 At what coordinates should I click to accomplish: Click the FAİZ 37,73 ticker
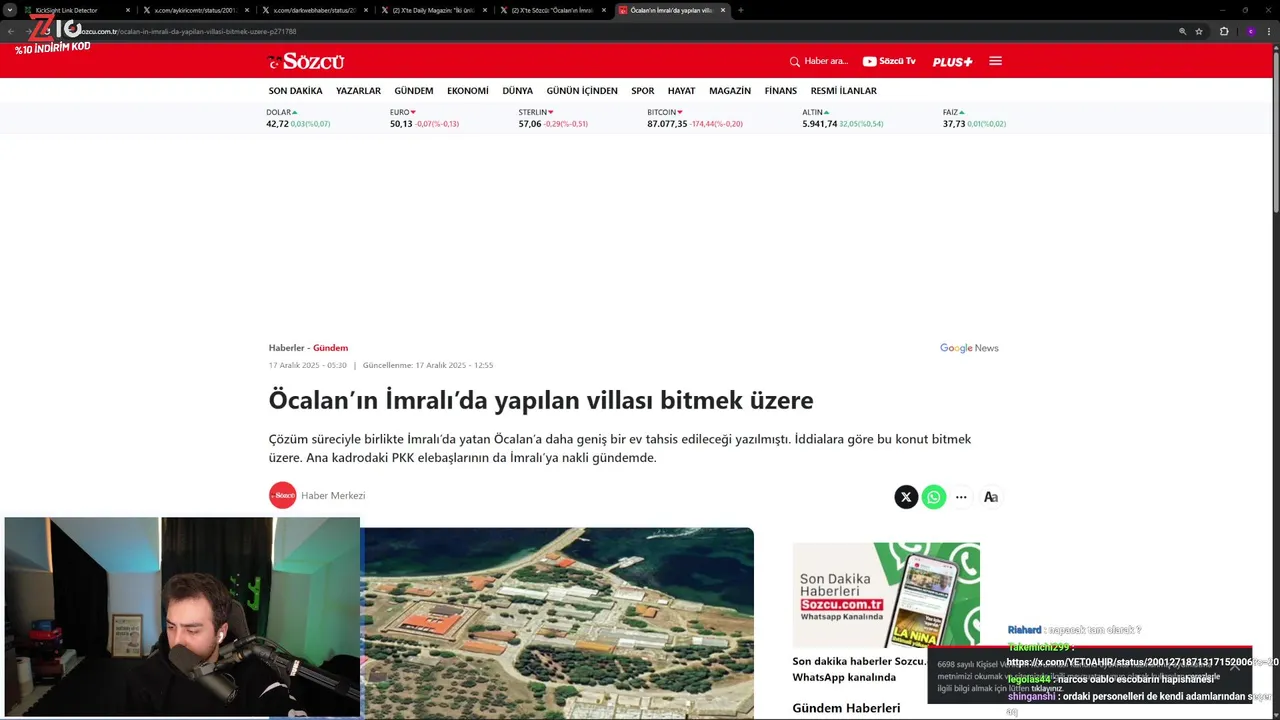(974, 118)
